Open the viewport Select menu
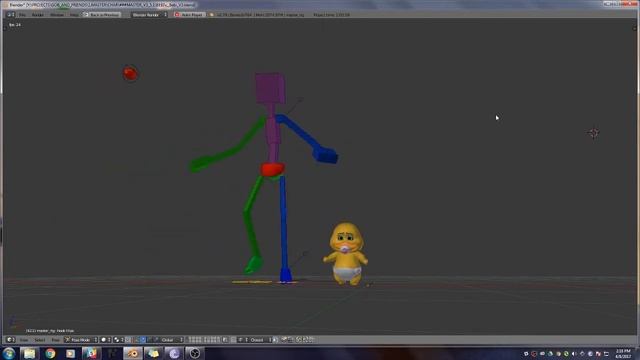 (x=40, y=340)
